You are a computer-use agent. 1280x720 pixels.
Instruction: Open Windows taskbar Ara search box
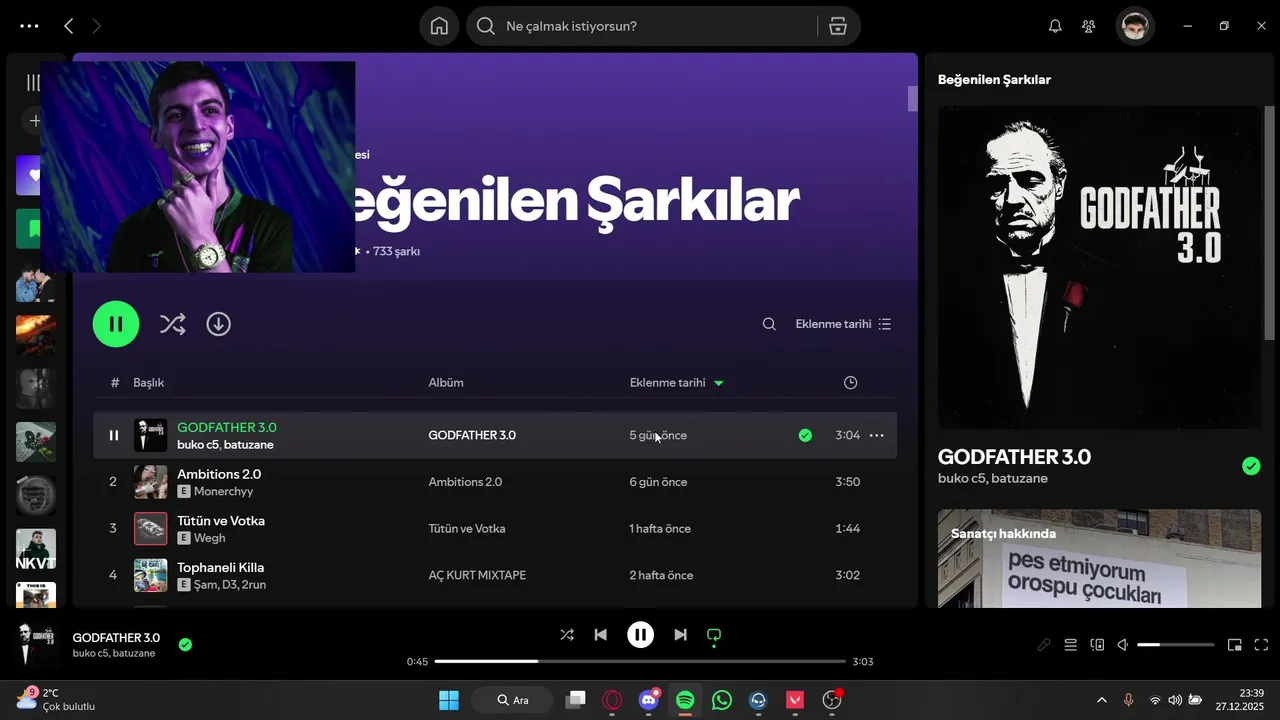tap(513, 700)
